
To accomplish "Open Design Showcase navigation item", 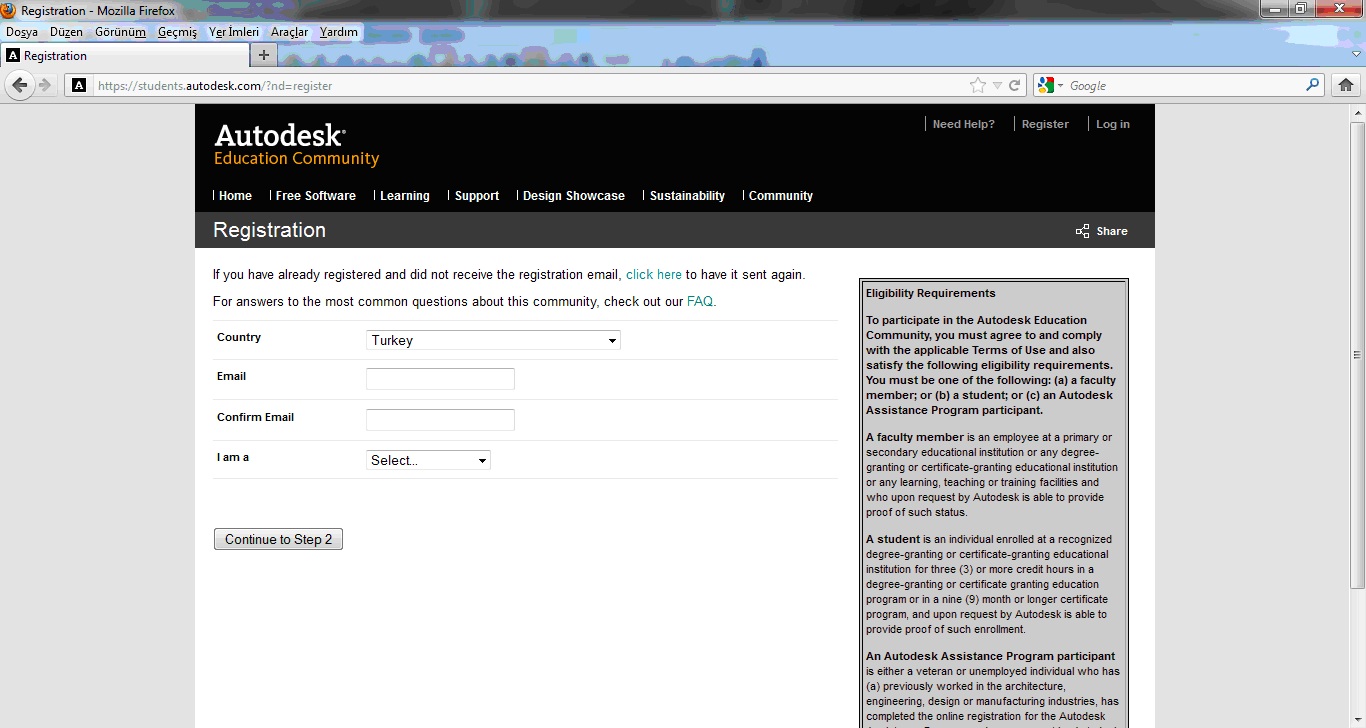I will pyautogui.click(x=574, y=196).
